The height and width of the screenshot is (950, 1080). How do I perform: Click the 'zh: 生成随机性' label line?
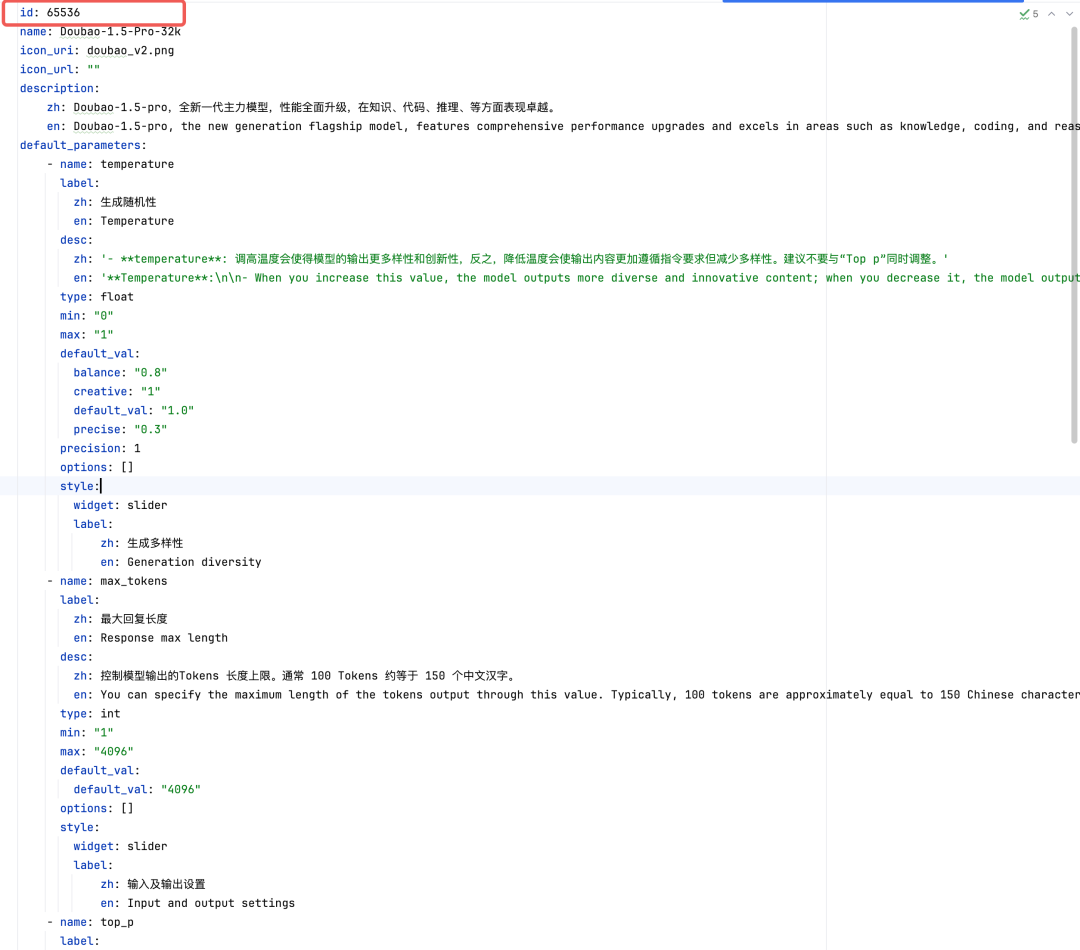[115, 202]
